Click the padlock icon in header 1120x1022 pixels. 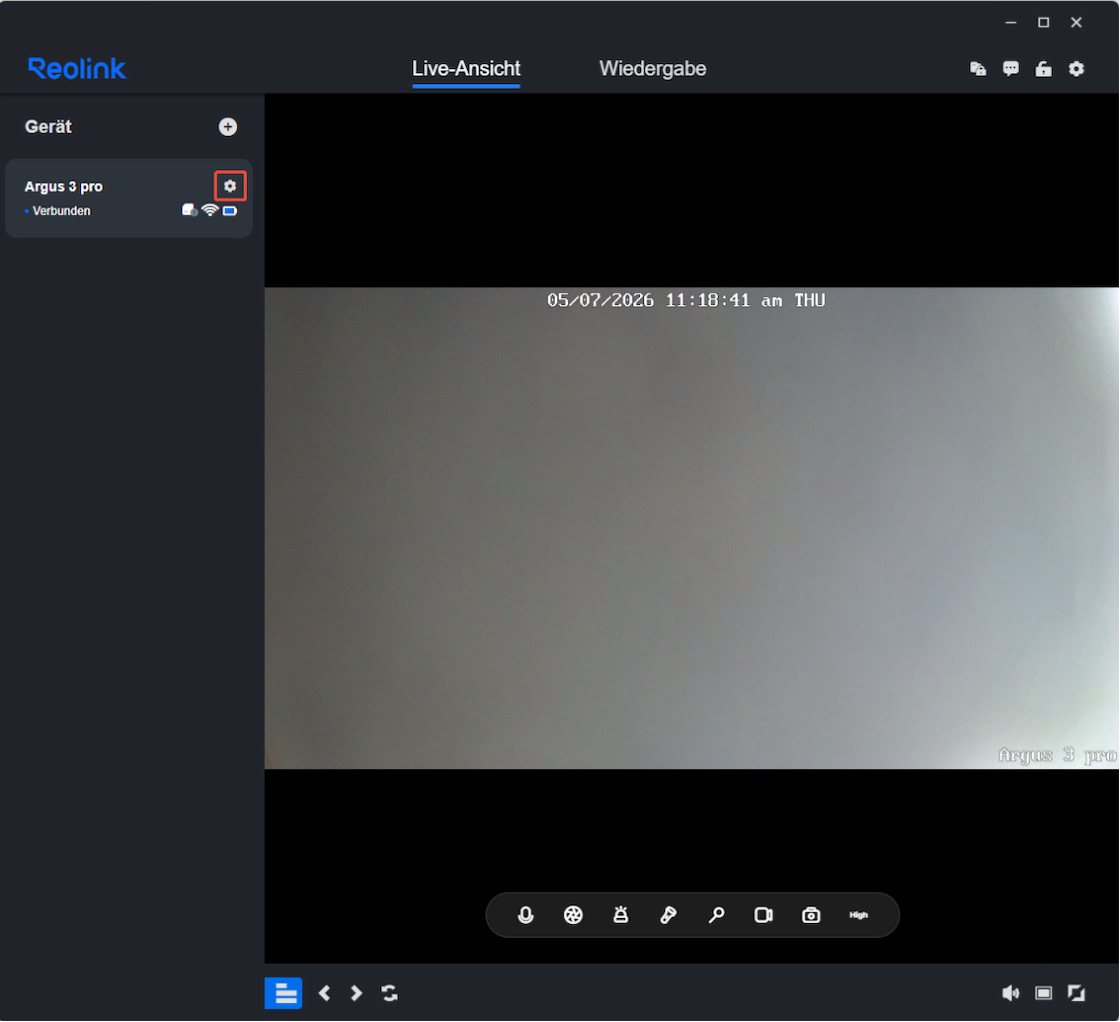(x=1044, y=69)
